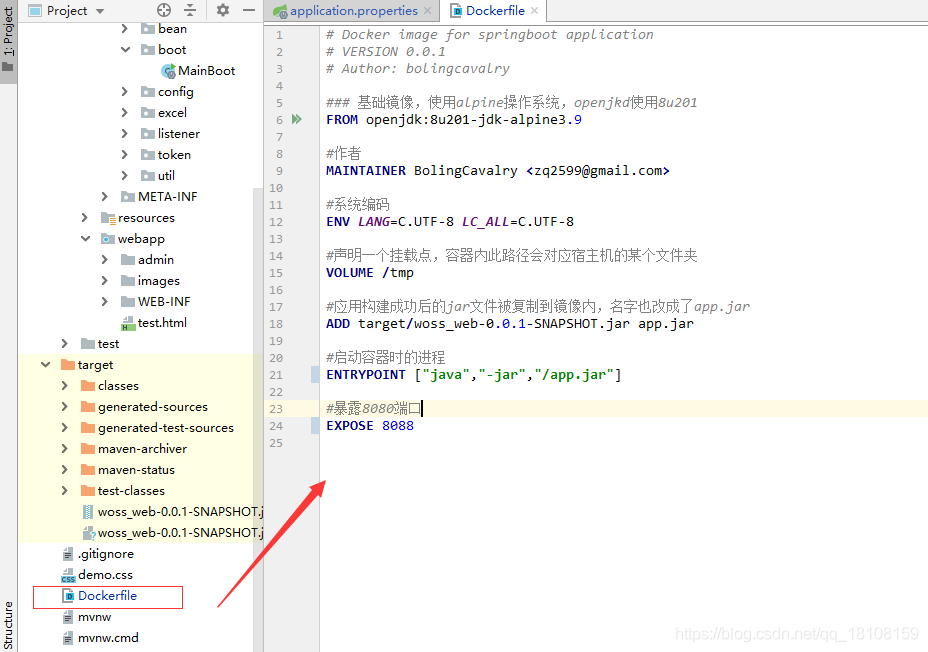This screenshot has width=928, height=652.
Task: Click the MAINTAINER line in editor
Action: 497,170
